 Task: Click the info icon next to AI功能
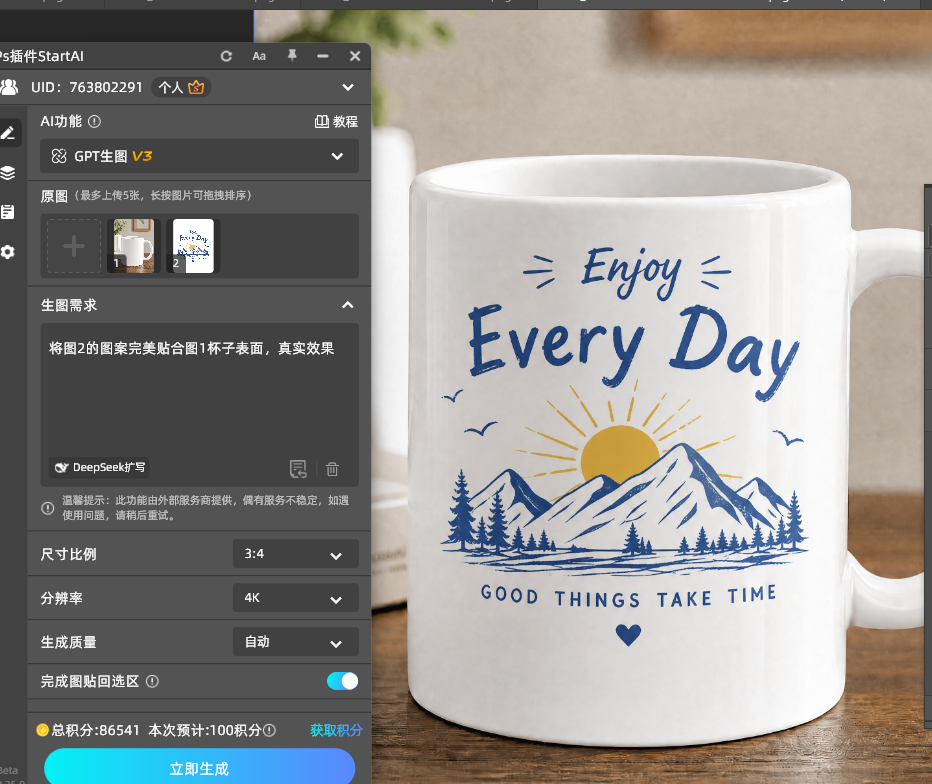[x=95, y=121]
